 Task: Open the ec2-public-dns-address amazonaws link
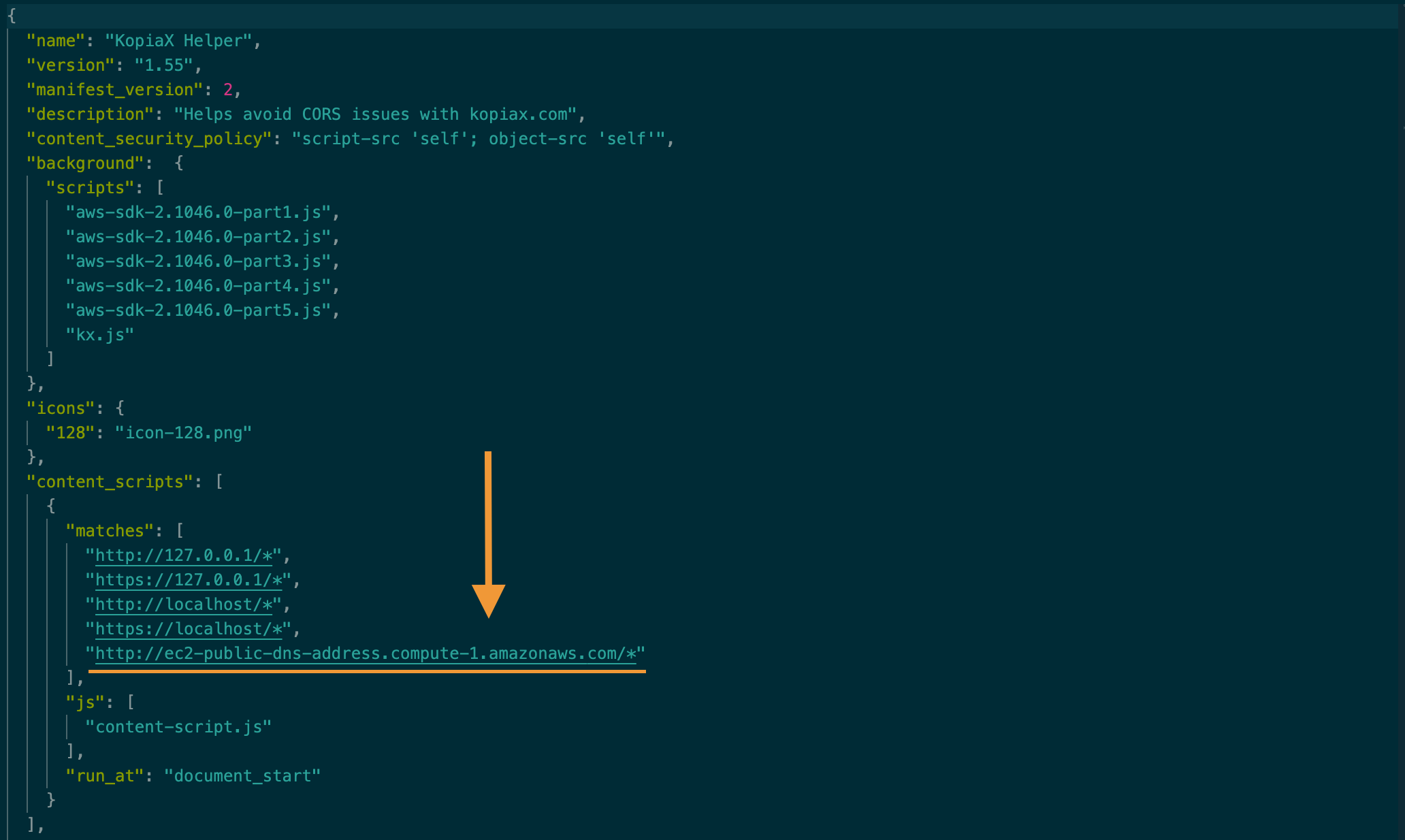366,653
